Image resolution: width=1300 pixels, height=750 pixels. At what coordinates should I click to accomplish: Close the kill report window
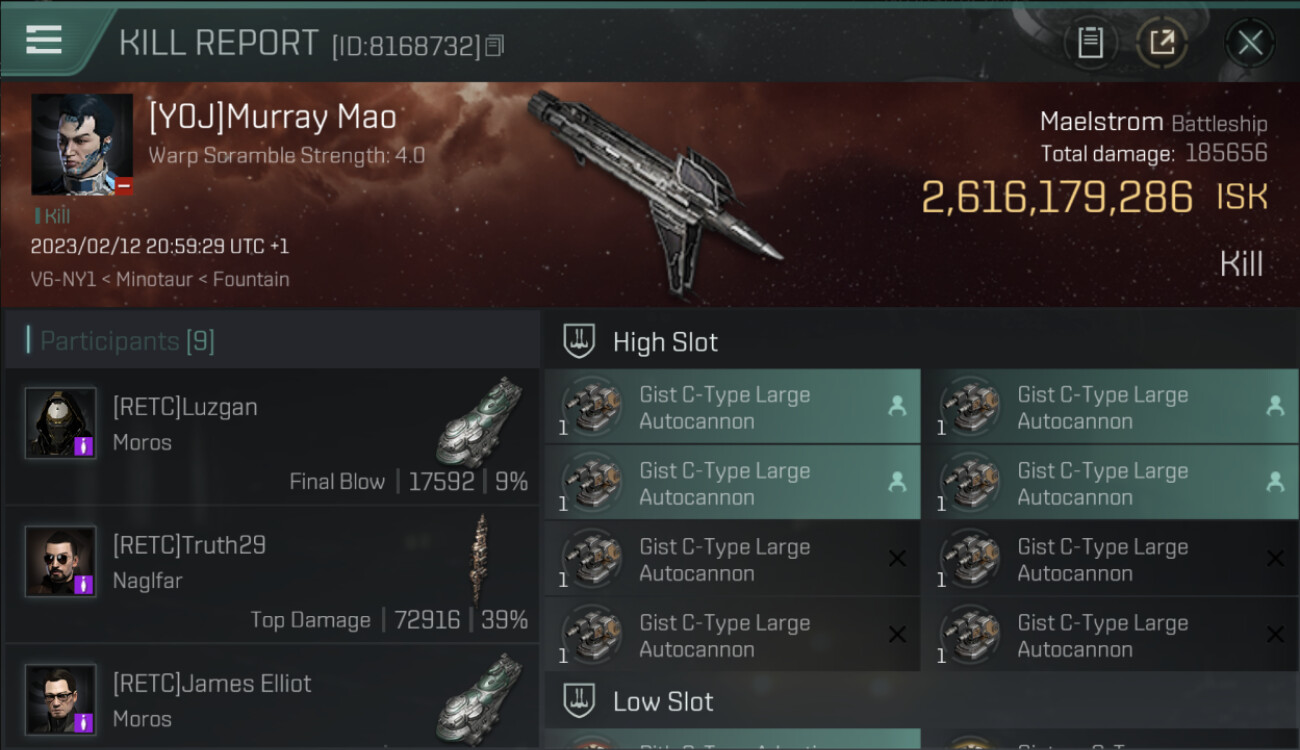click(x=1249, y=42)
